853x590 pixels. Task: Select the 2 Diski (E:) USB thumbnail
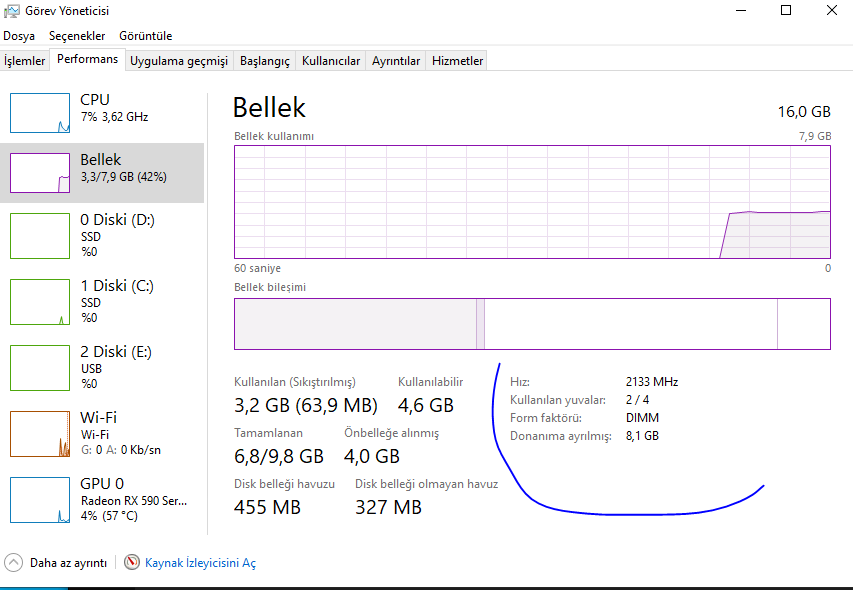40,367
